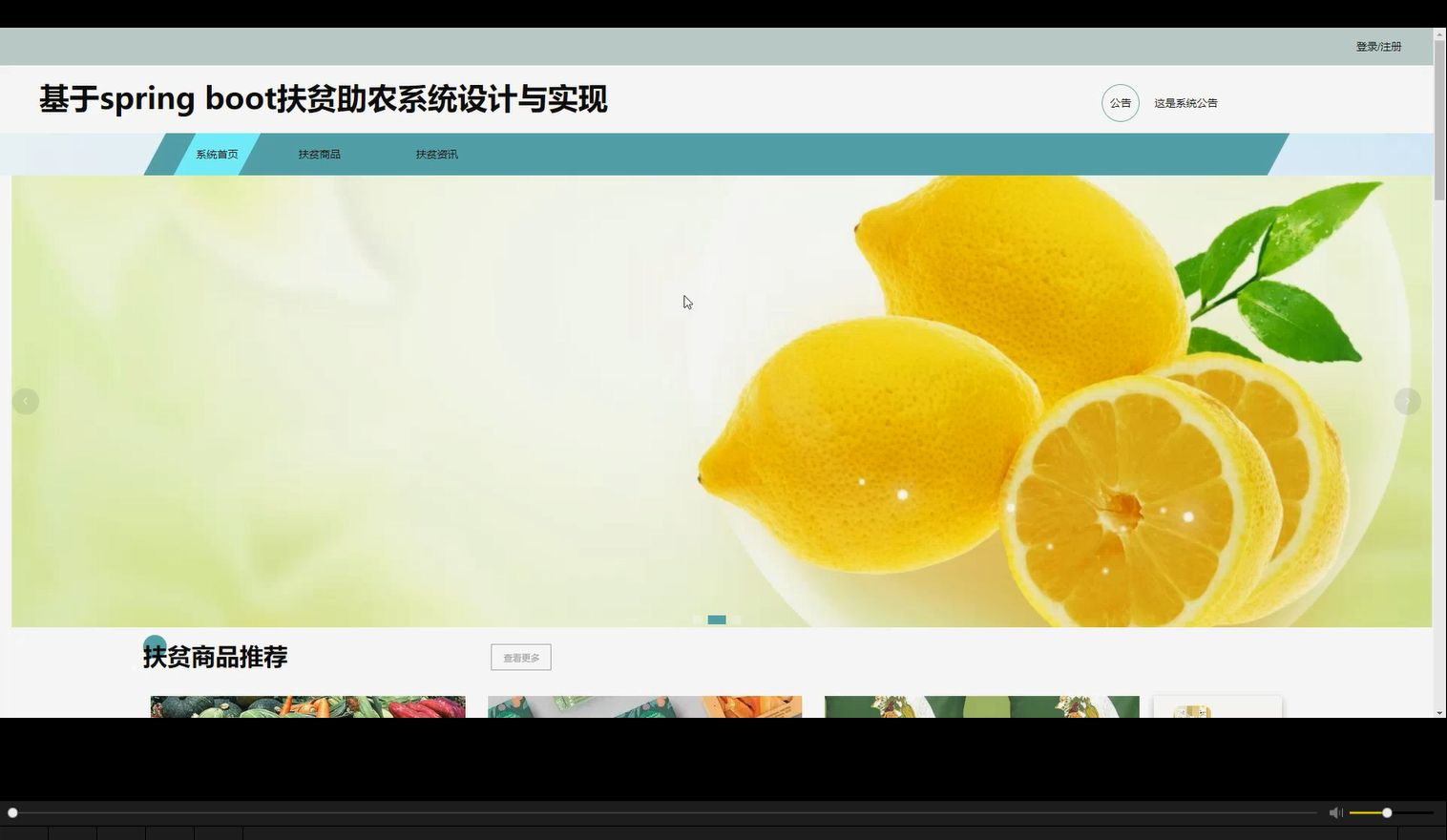Mute the video using the speaker icon
1447x840 pixels.
[x=1334, y=812]
